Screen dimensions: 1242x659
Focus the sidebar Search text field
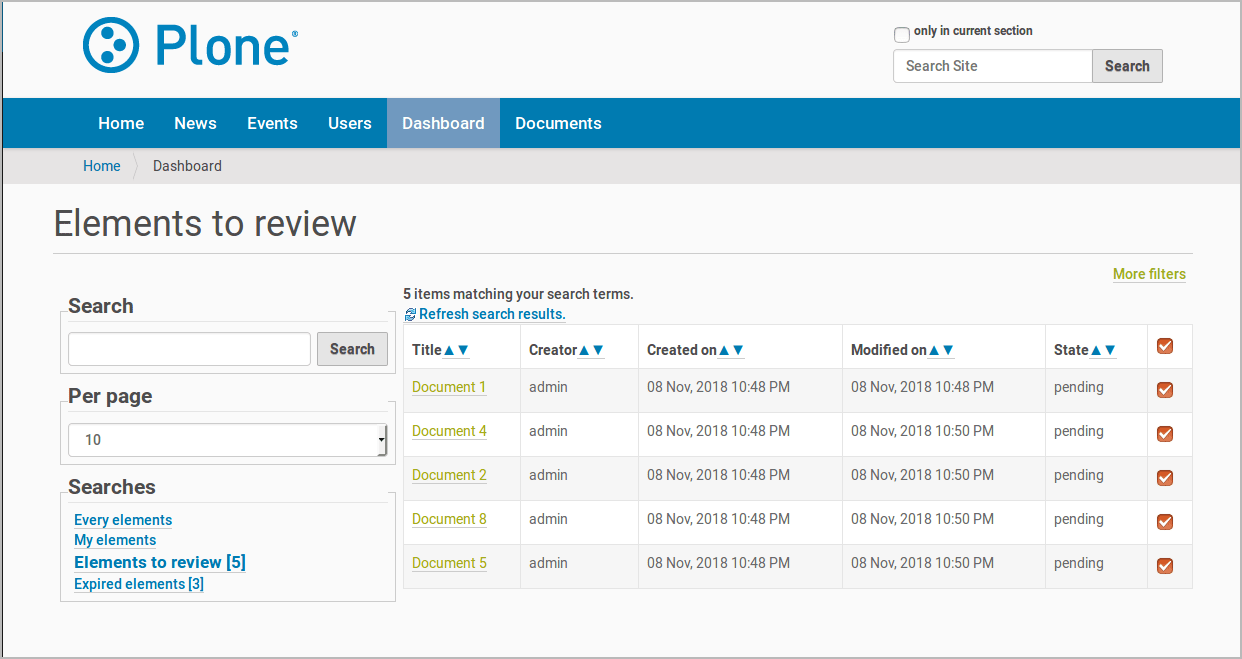pyautogui.click(x=189, y=349)
